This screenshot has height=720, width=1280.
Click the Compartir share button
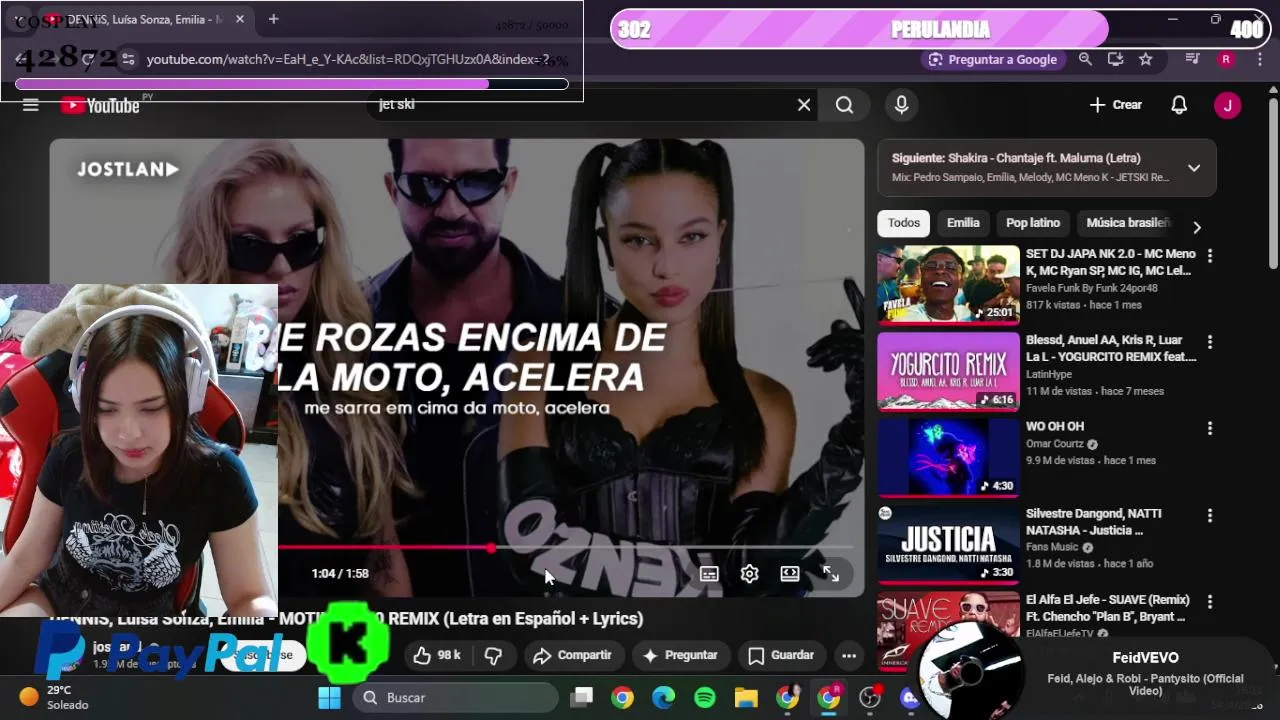[573, 656]
